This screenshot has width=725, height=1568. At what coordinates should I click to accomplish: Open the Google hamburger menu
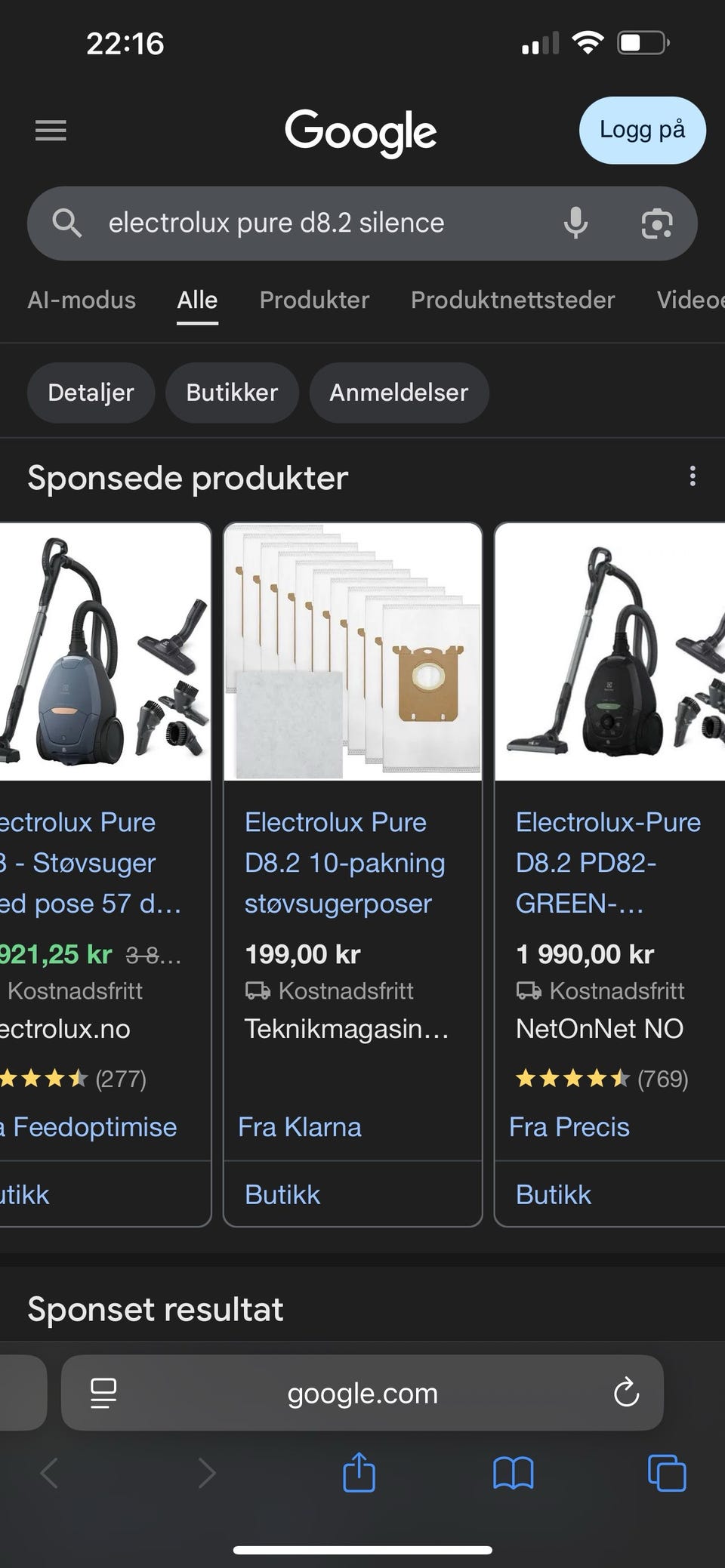pos(51,131)
